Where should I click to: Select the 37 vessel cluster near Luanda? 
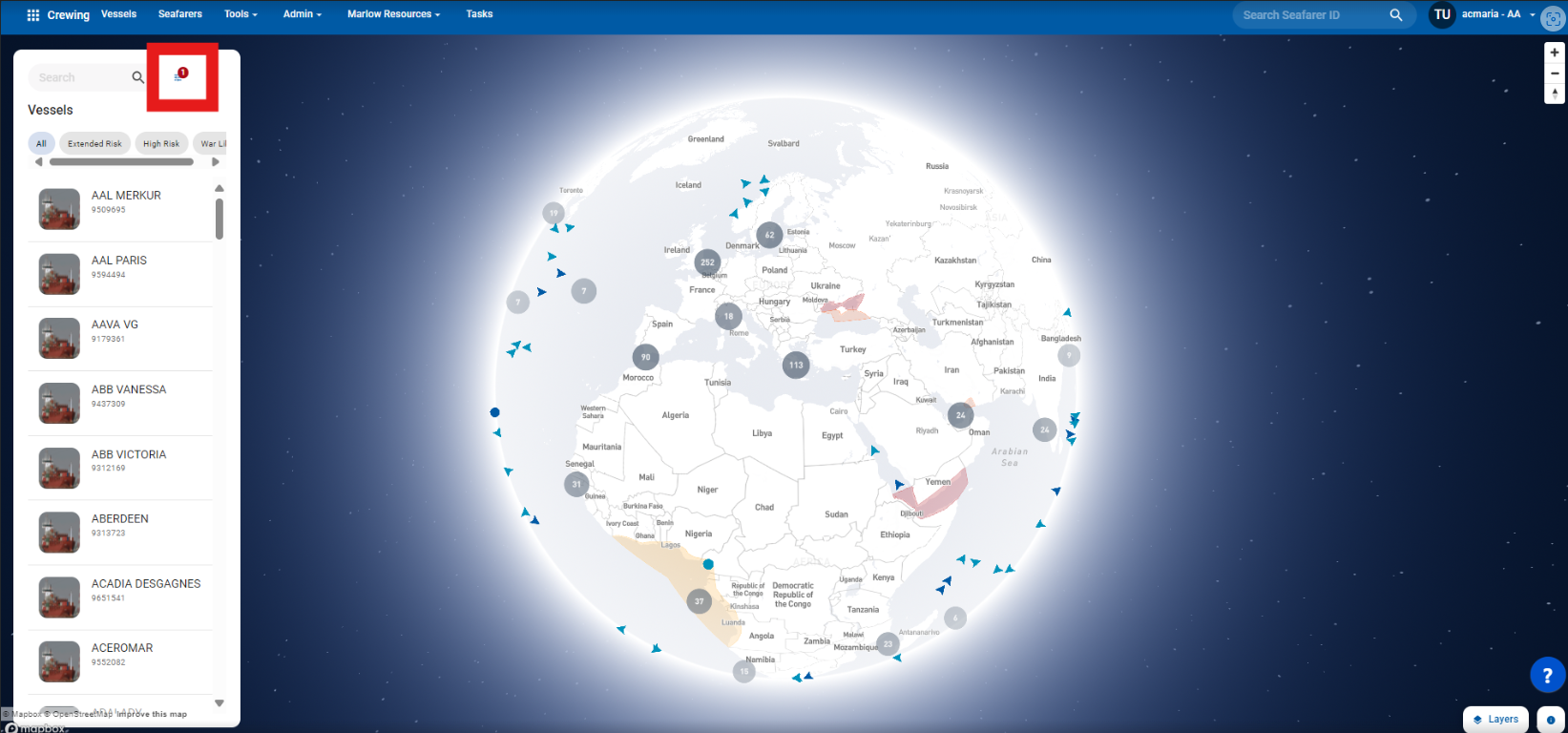pos(700,601)
